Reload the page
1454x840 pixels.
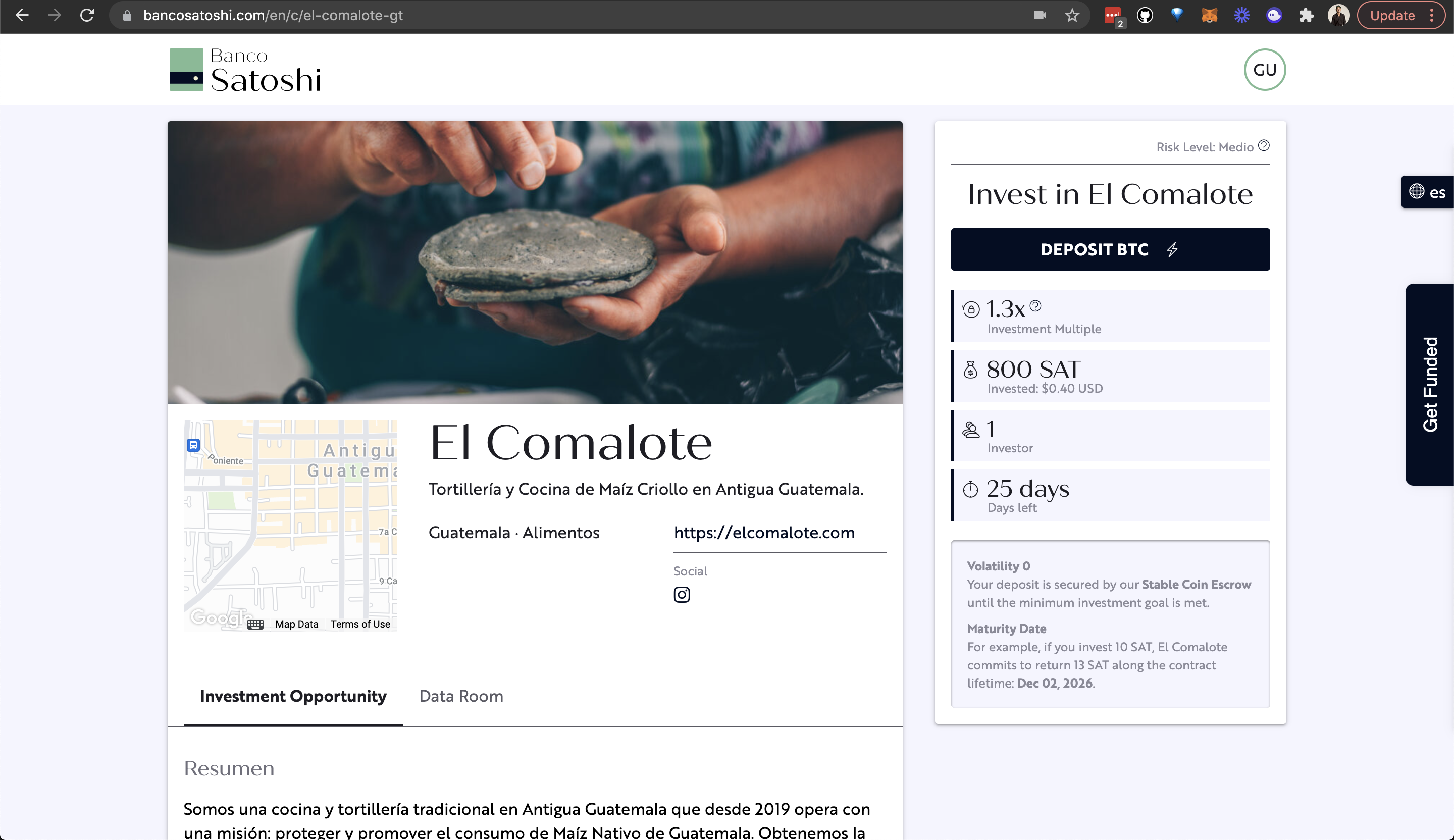87,16
